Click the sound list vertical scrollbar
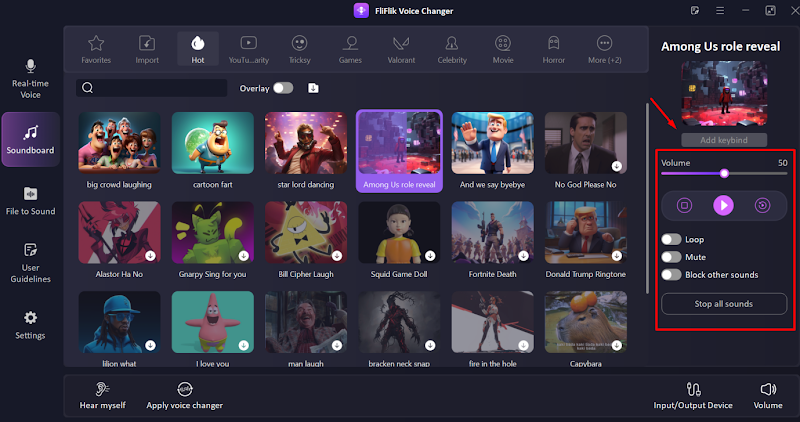Image resolution: width=800 pixels, height=422 pixels. click(x=647, y=198)
